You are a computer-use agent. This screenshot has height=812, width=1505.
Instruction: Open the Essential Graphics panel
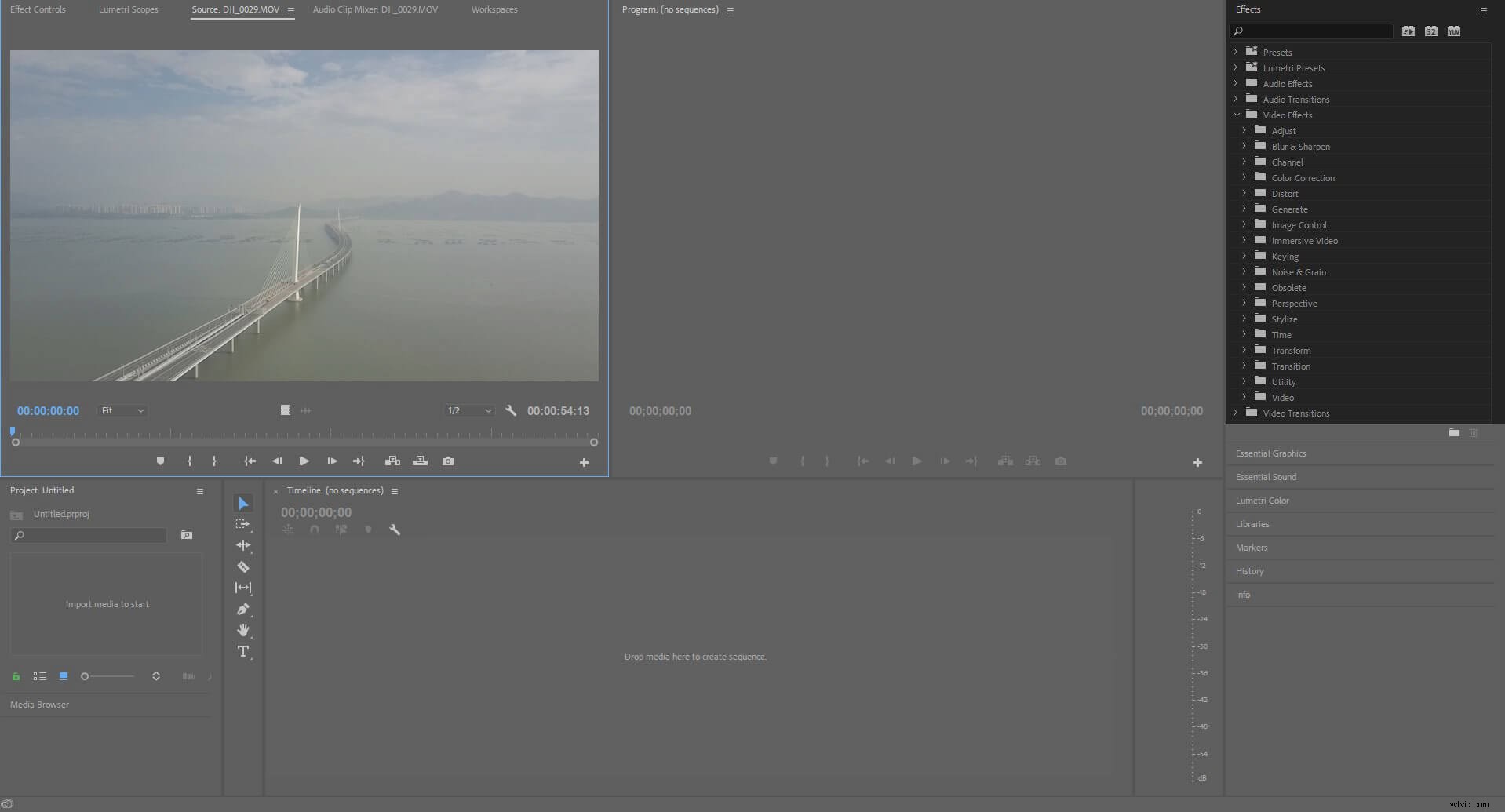tap(1270, 453)
